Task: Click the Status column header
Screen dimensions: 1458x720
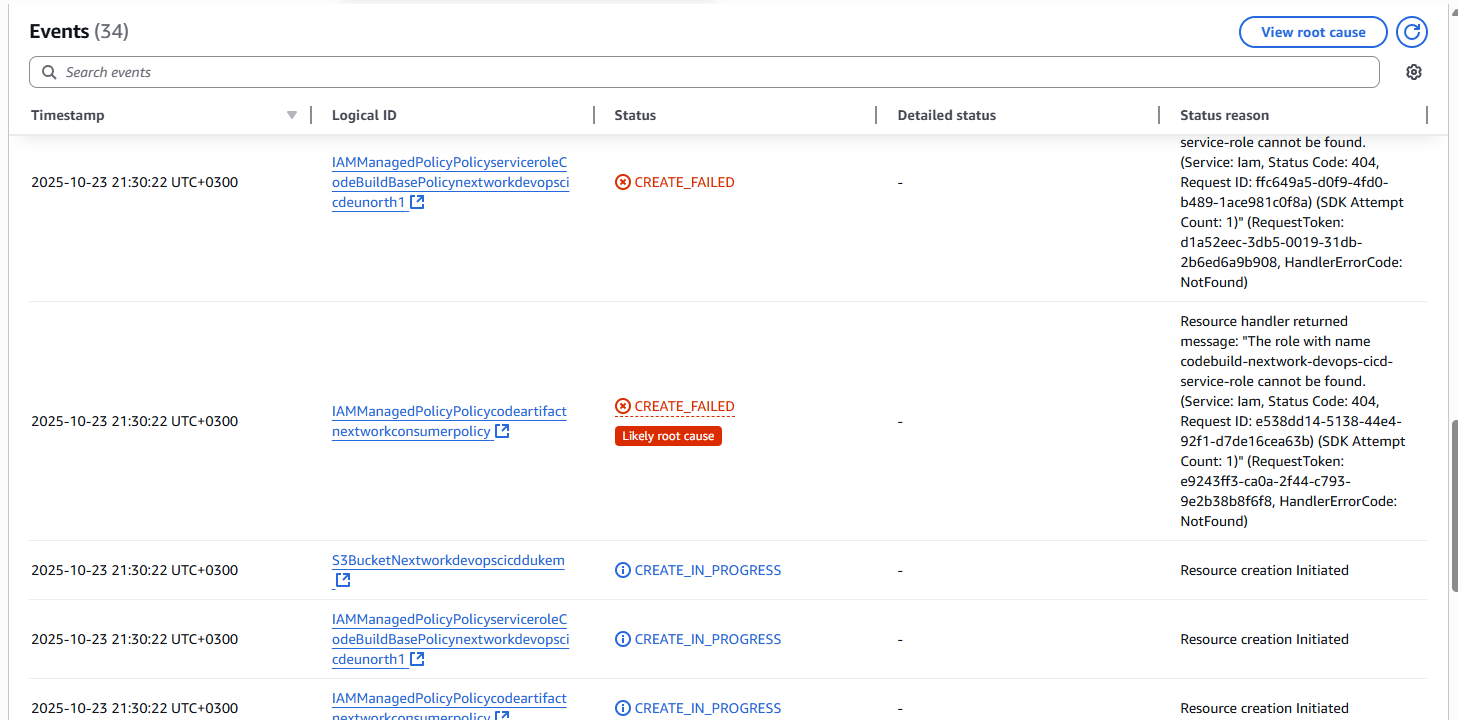Action: pos(635,115)
